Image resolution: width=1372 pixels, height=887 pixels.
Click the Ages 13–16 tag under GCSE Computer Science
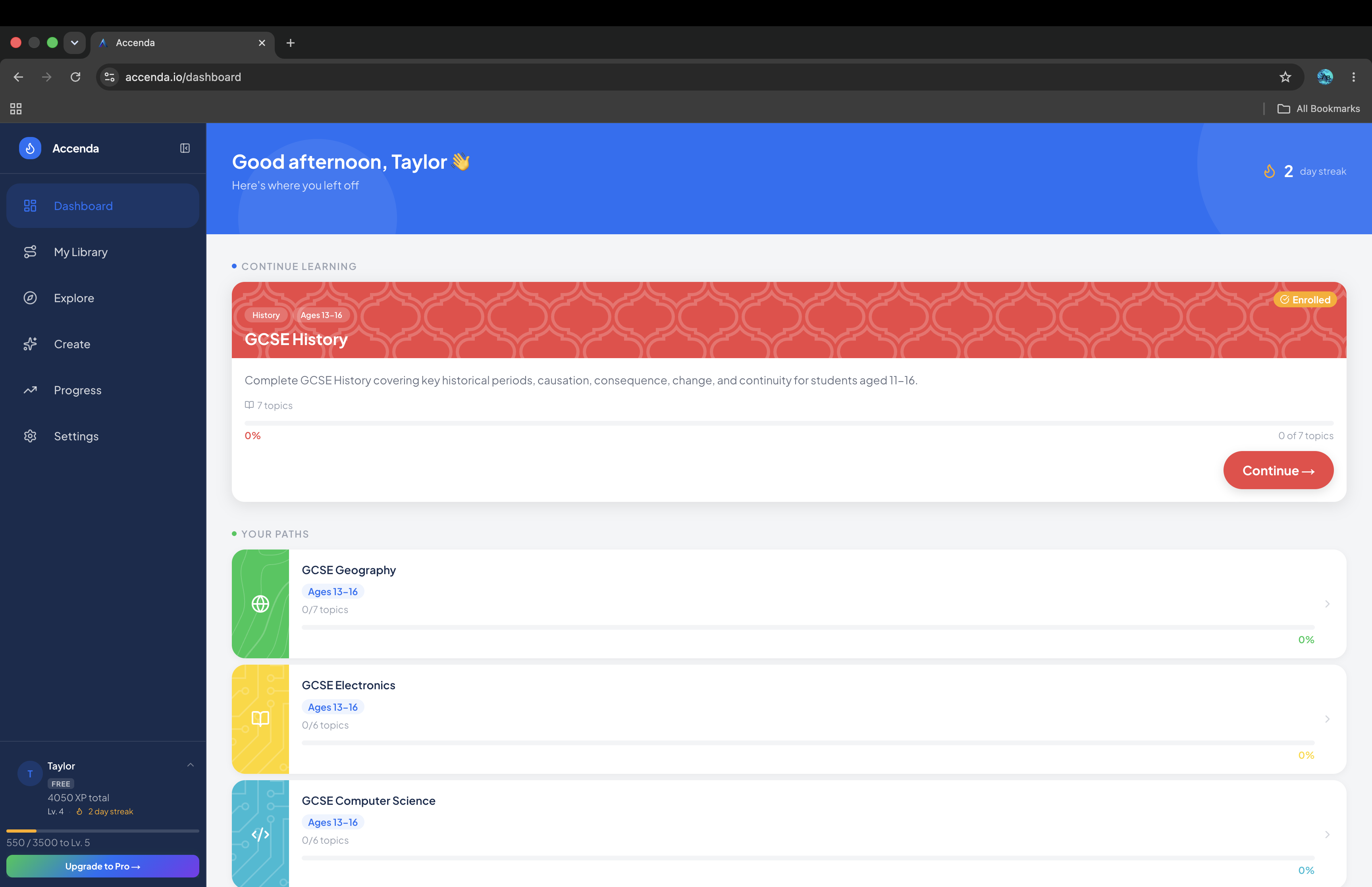pos(333,822)
